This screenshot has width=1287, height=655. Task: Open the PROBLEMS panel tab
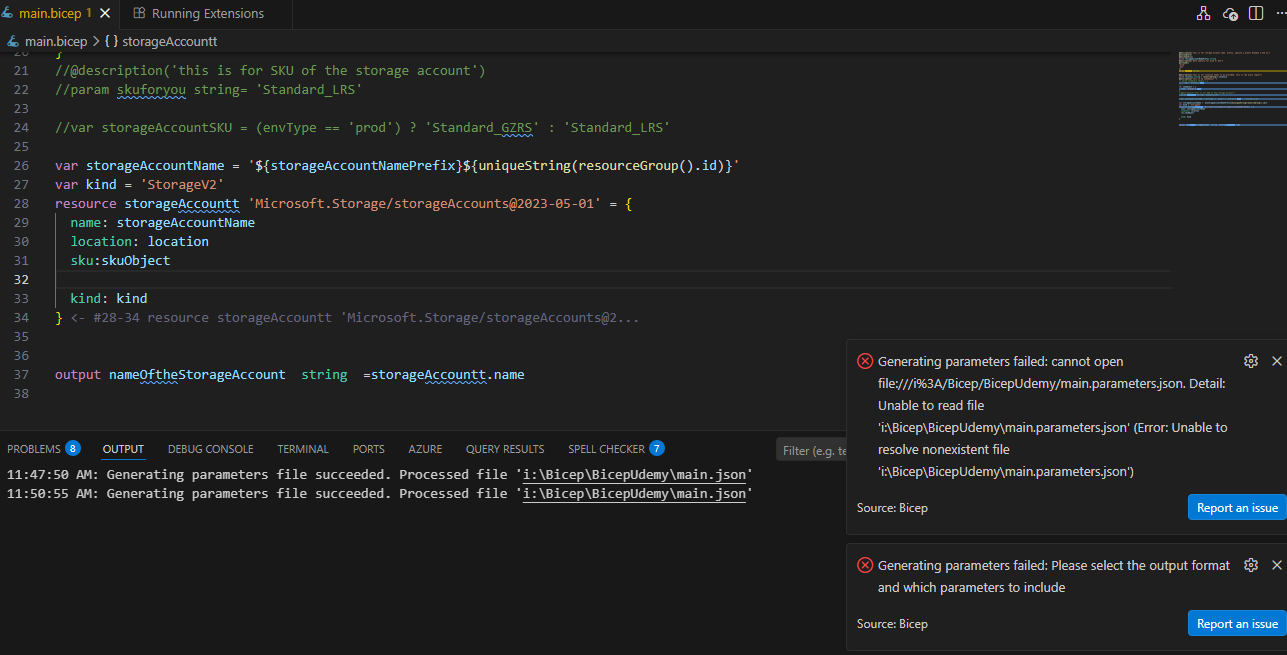[x=43, y=449]
